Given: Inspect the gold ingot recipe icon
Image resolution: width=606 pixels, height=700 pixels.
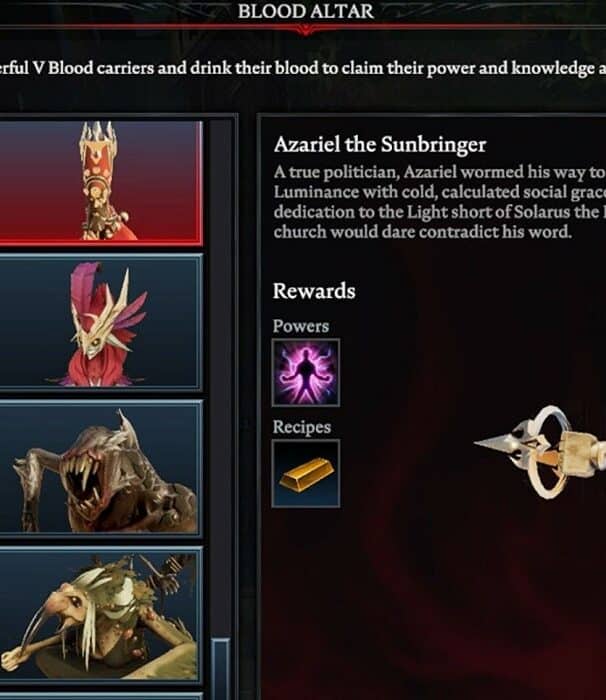Looking at the screenshot, I should 306,474.
